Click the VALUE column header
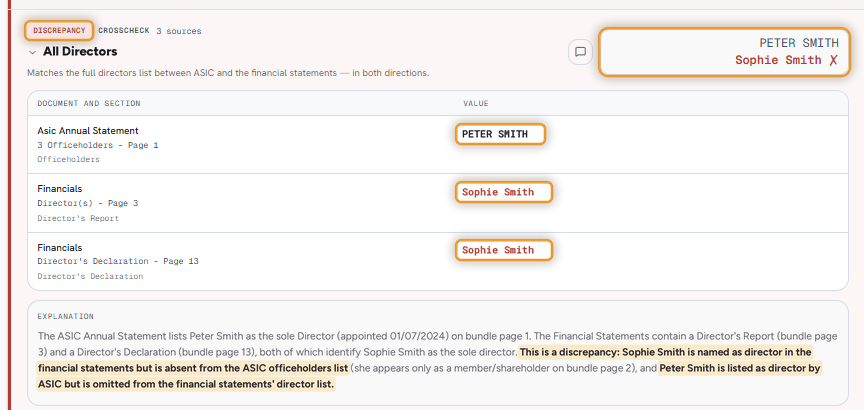864x410 pixels. click(x=476, y=104)
